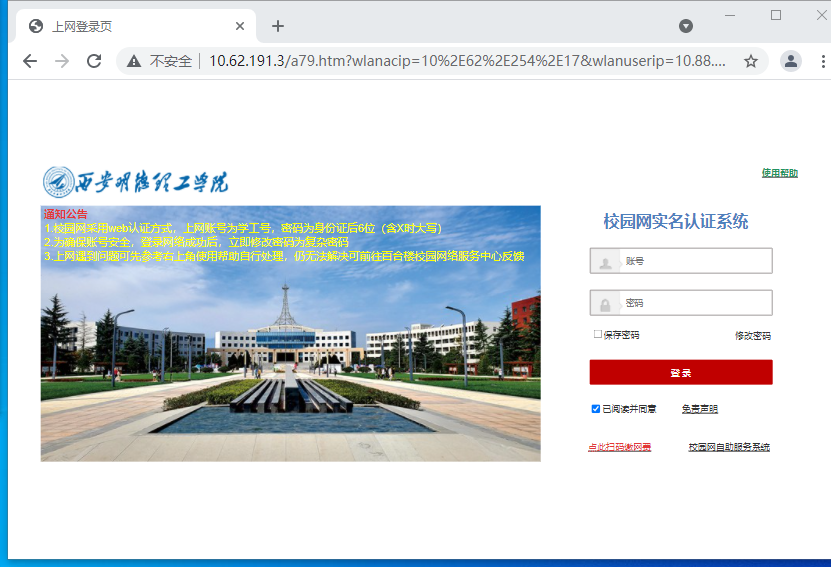Open Chrome three-dot menu
The height and width of the screenshot is (567, 831).
pos(822,61)
